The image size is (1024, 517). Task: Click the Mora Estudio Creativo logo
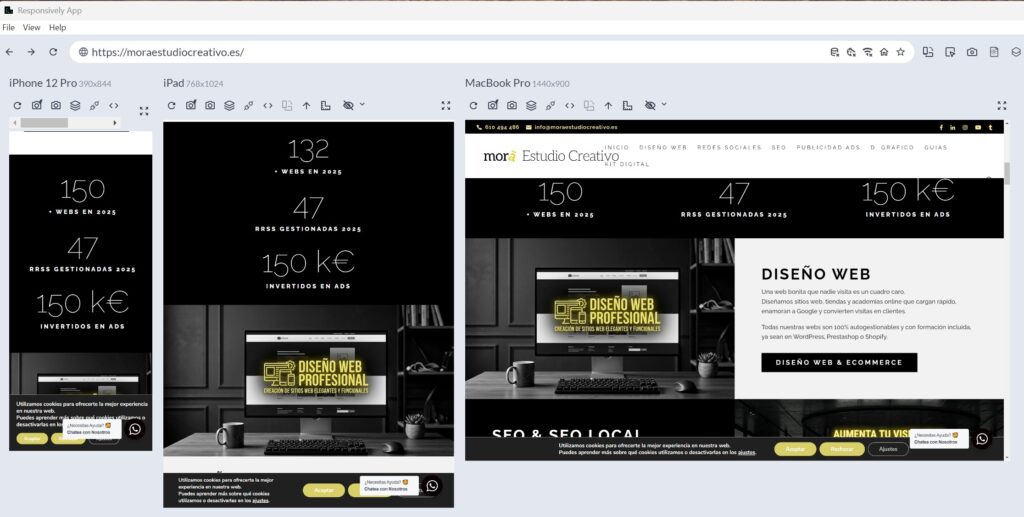pyautogui.click(x=551, y=156)
